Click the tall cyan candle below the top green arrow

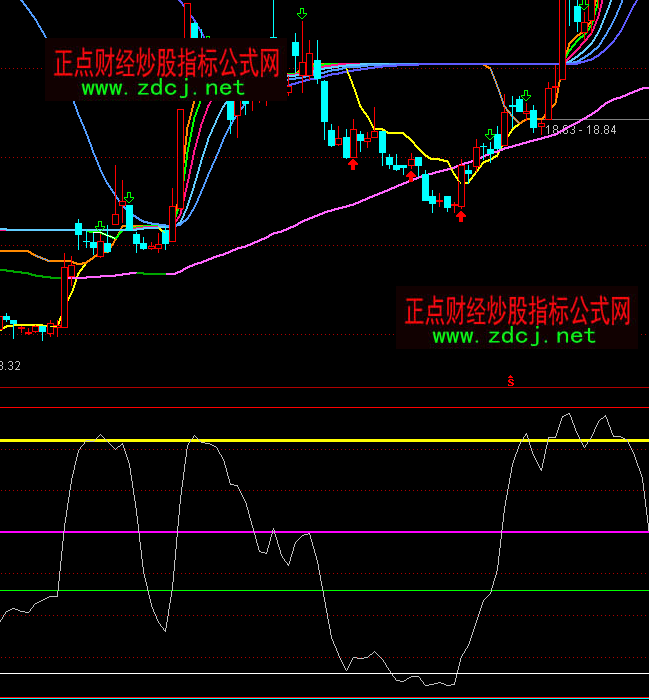point(326,102)
